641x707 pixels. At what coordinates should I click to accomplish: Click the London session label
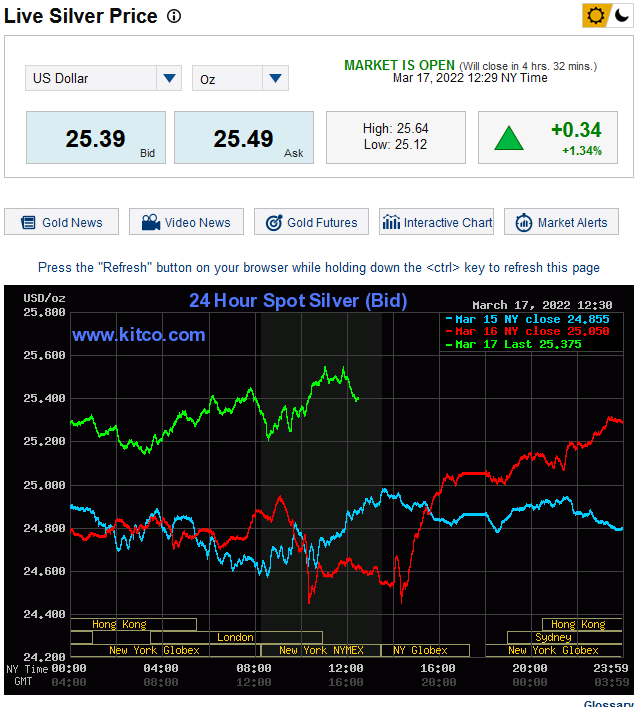[236, 638]
